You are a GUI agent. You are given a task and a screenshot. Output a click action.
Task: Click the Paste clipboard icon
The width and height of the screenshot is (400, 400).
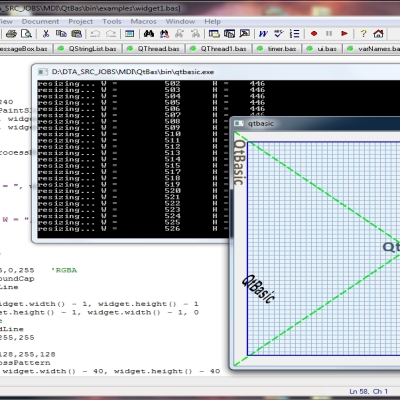point(77,34)
